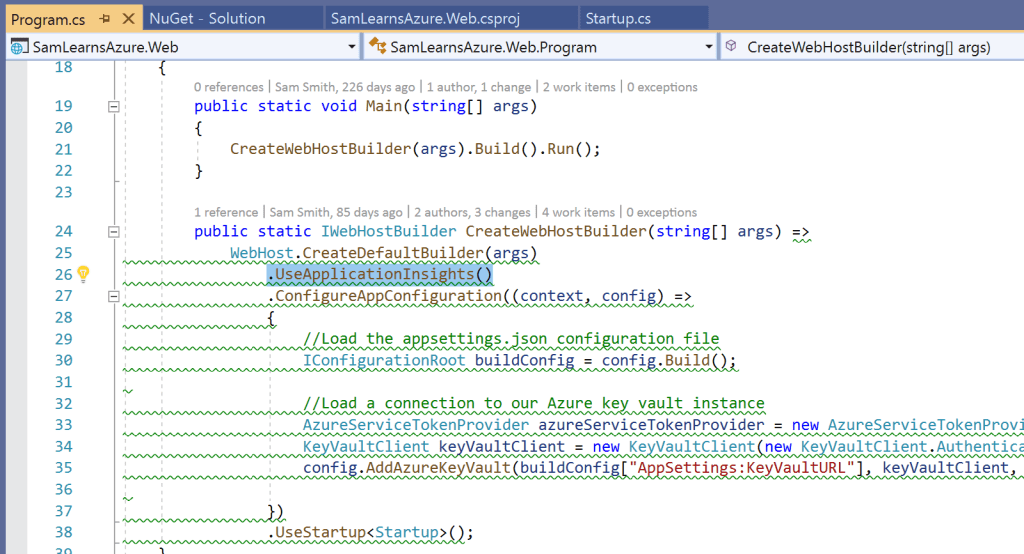Close the Program.cs tab
Image resolution: width=1024 pixels, height=554 pixels.
point(128,18)
